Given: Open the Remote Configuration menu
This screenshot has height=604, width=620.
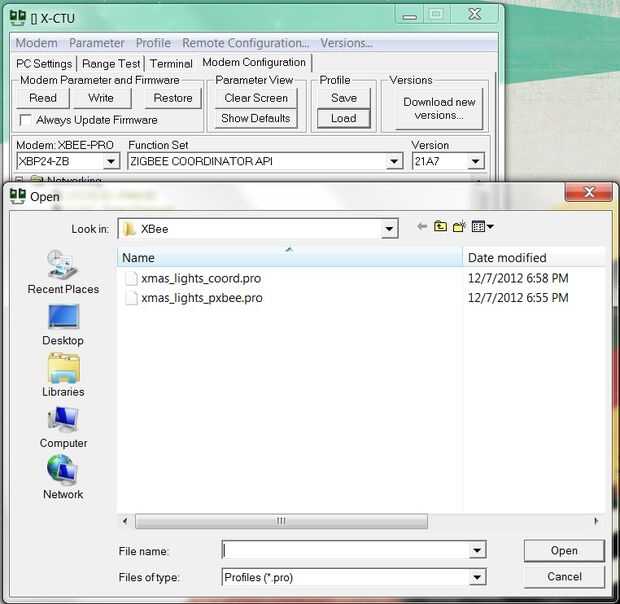Looking at the screenshot, I should point(246,43).
